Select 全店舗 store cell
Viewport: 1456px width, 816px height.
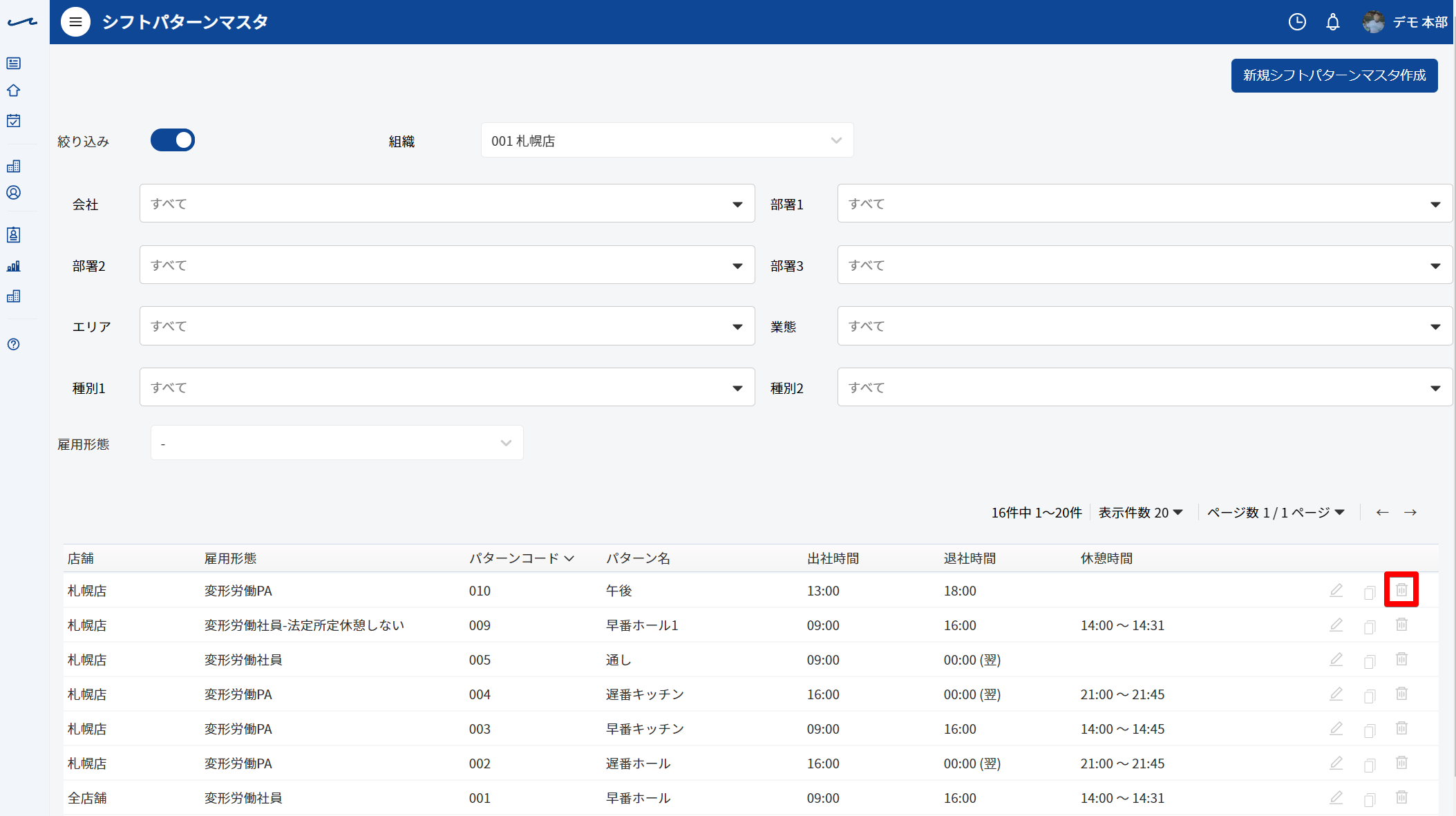pos(87,798)
